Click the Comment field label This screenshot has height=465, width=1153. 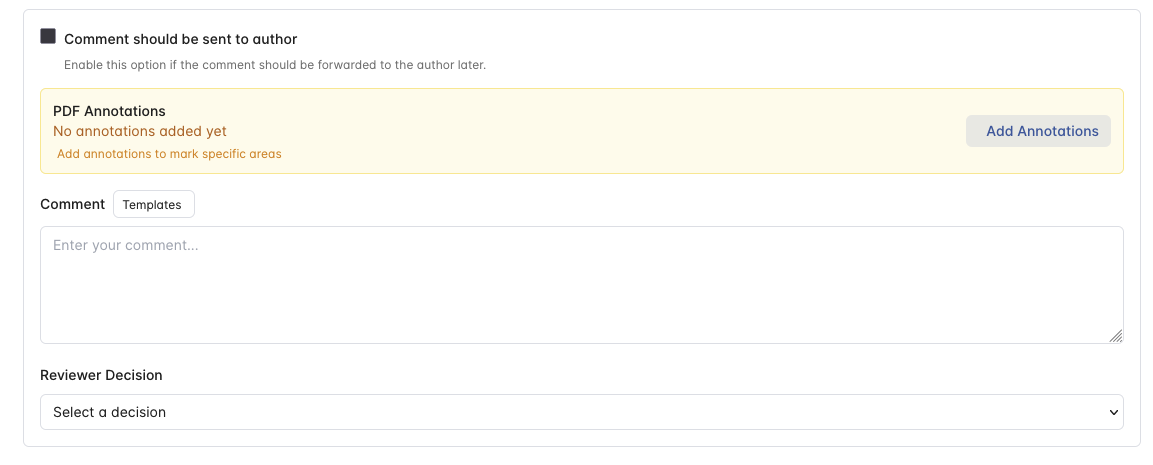pos(72,204)
